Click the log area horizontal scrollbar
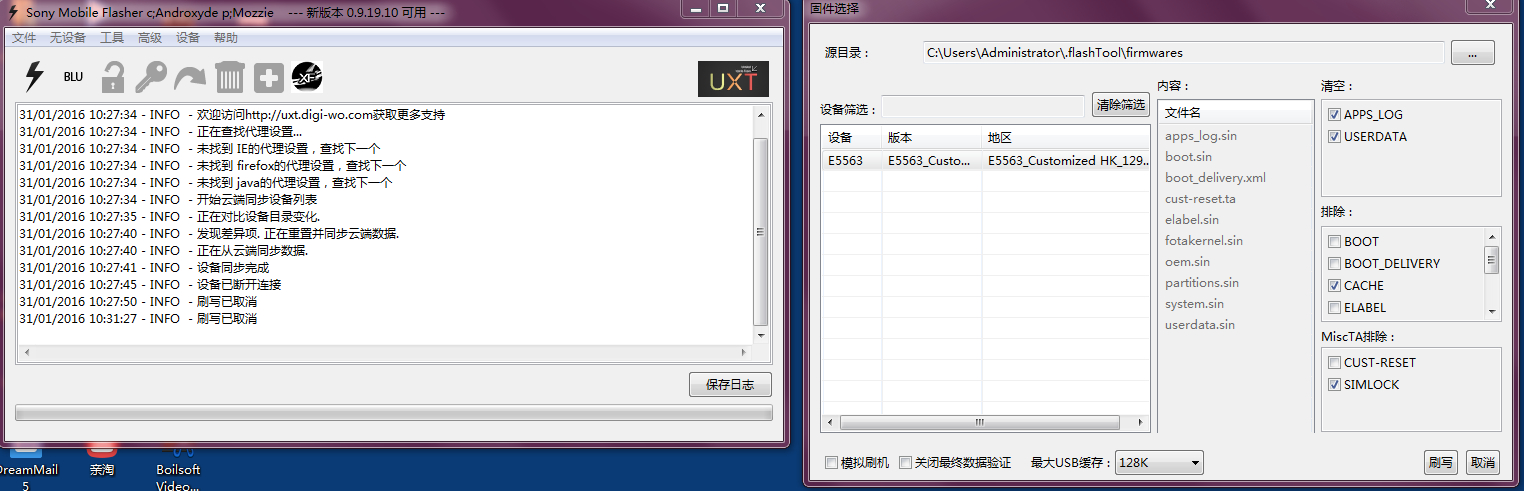 click(x=385, y=352)
